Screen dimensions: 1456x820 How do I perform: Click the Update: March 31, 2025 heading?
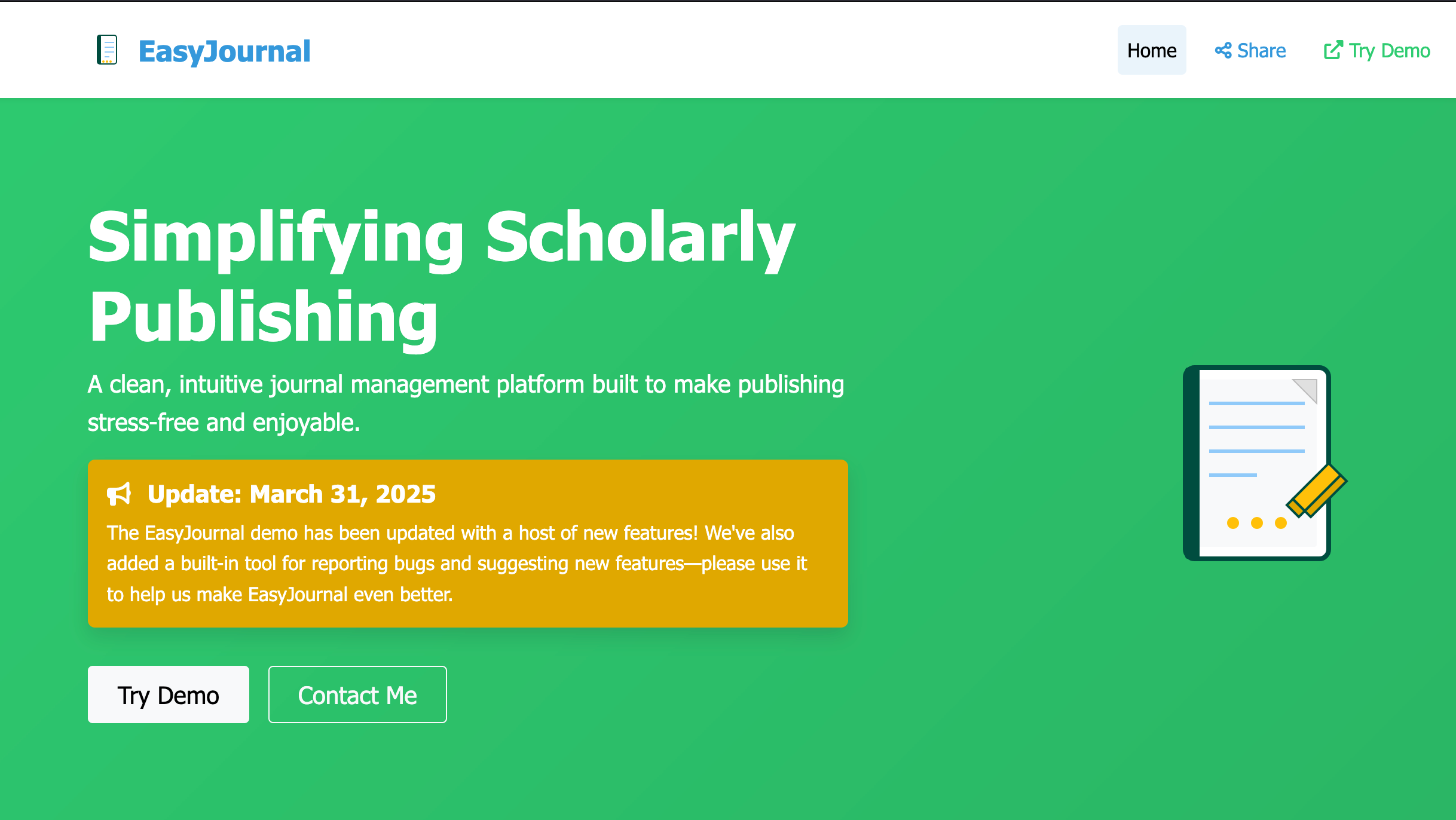tap(292, 494)
